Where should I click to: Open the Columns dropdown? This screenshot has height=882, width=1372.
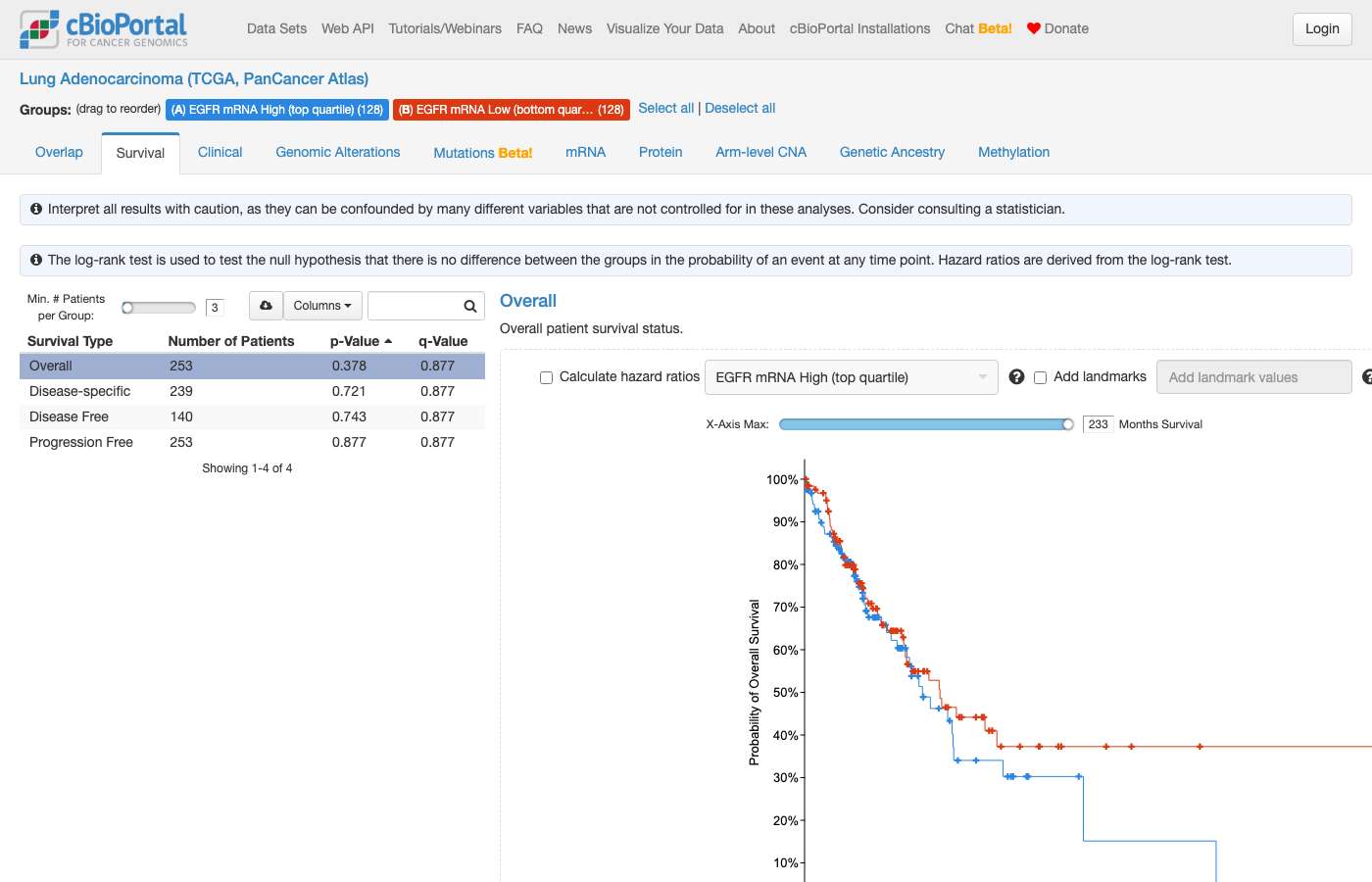(322, 306)
